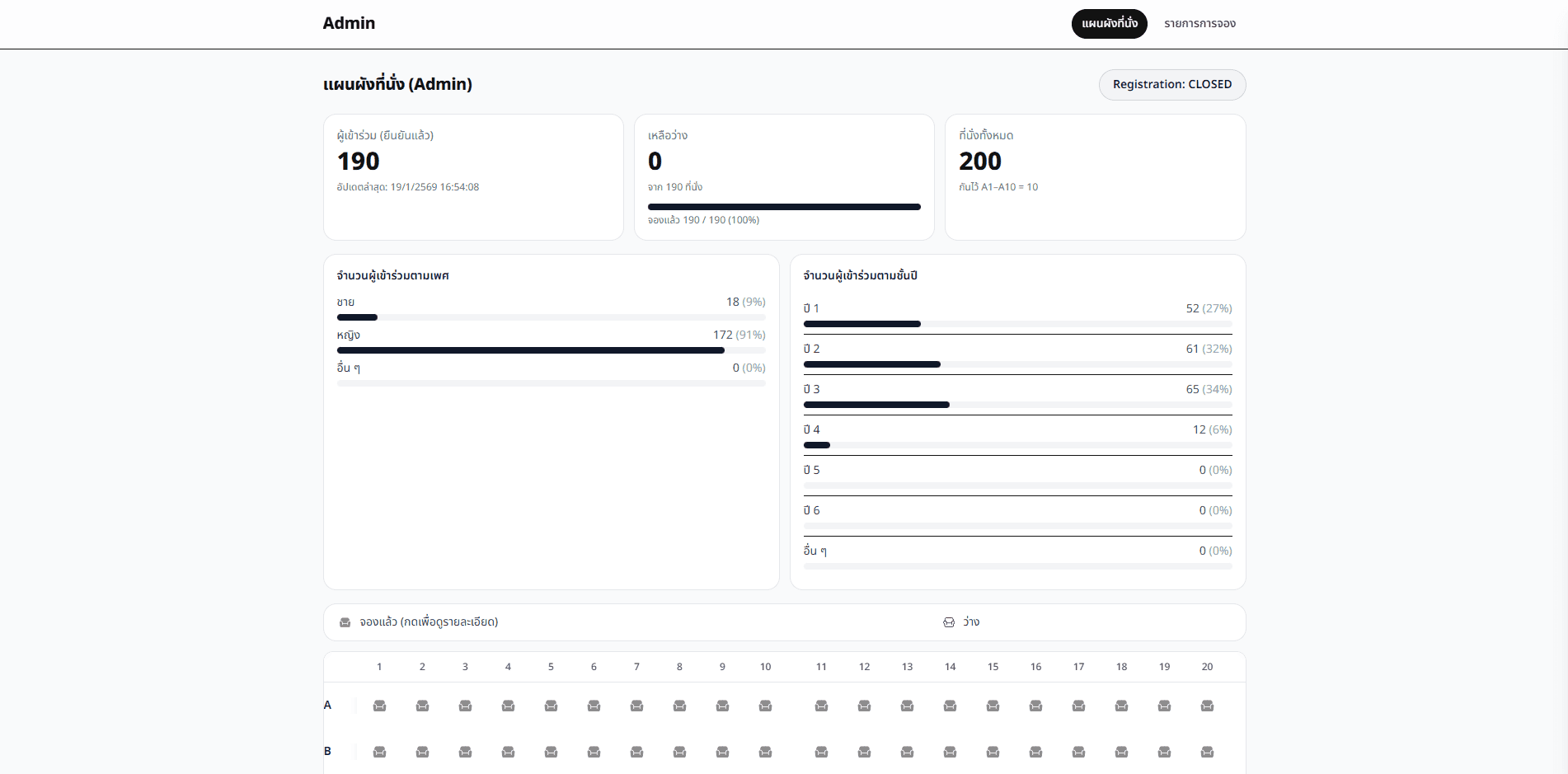Select seat B3 icon
Screen dimensions: 1568x774
465,752
